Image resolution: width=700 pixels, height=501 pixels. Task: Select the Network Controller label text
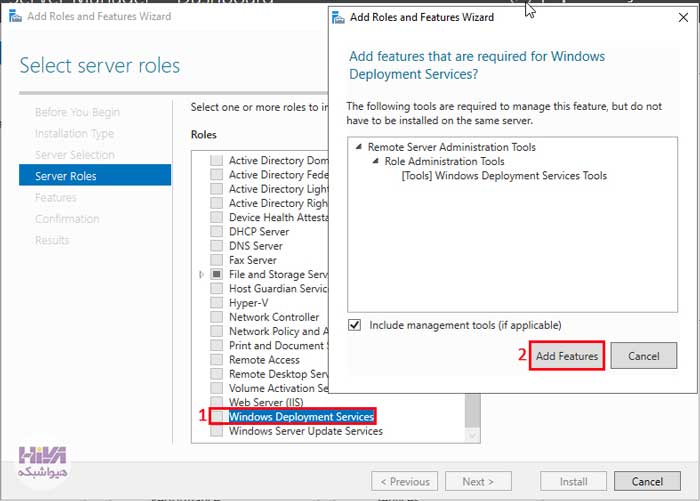(274, 317)
